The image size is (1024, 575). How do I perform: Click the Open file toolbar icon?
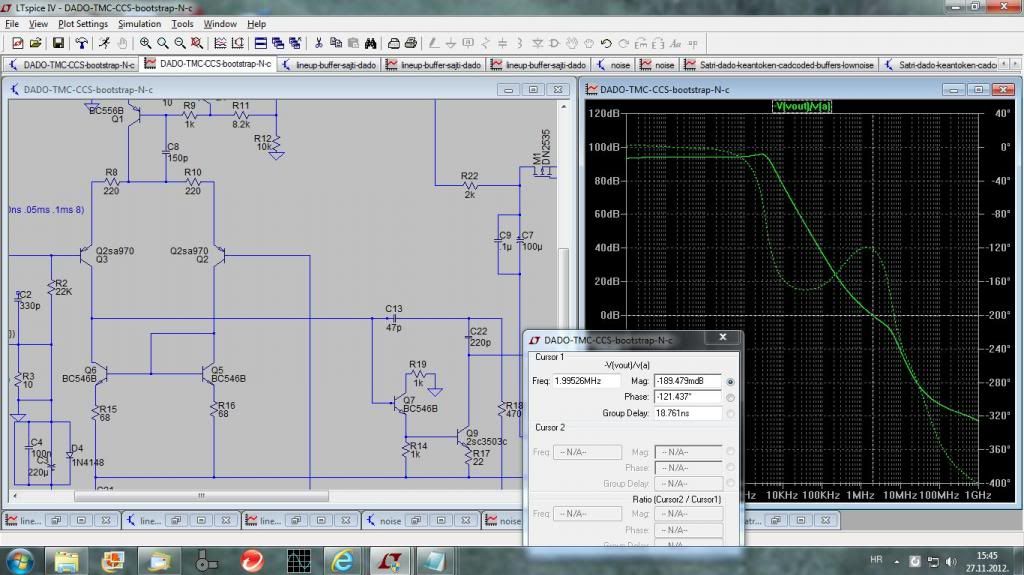coord(35,43)
